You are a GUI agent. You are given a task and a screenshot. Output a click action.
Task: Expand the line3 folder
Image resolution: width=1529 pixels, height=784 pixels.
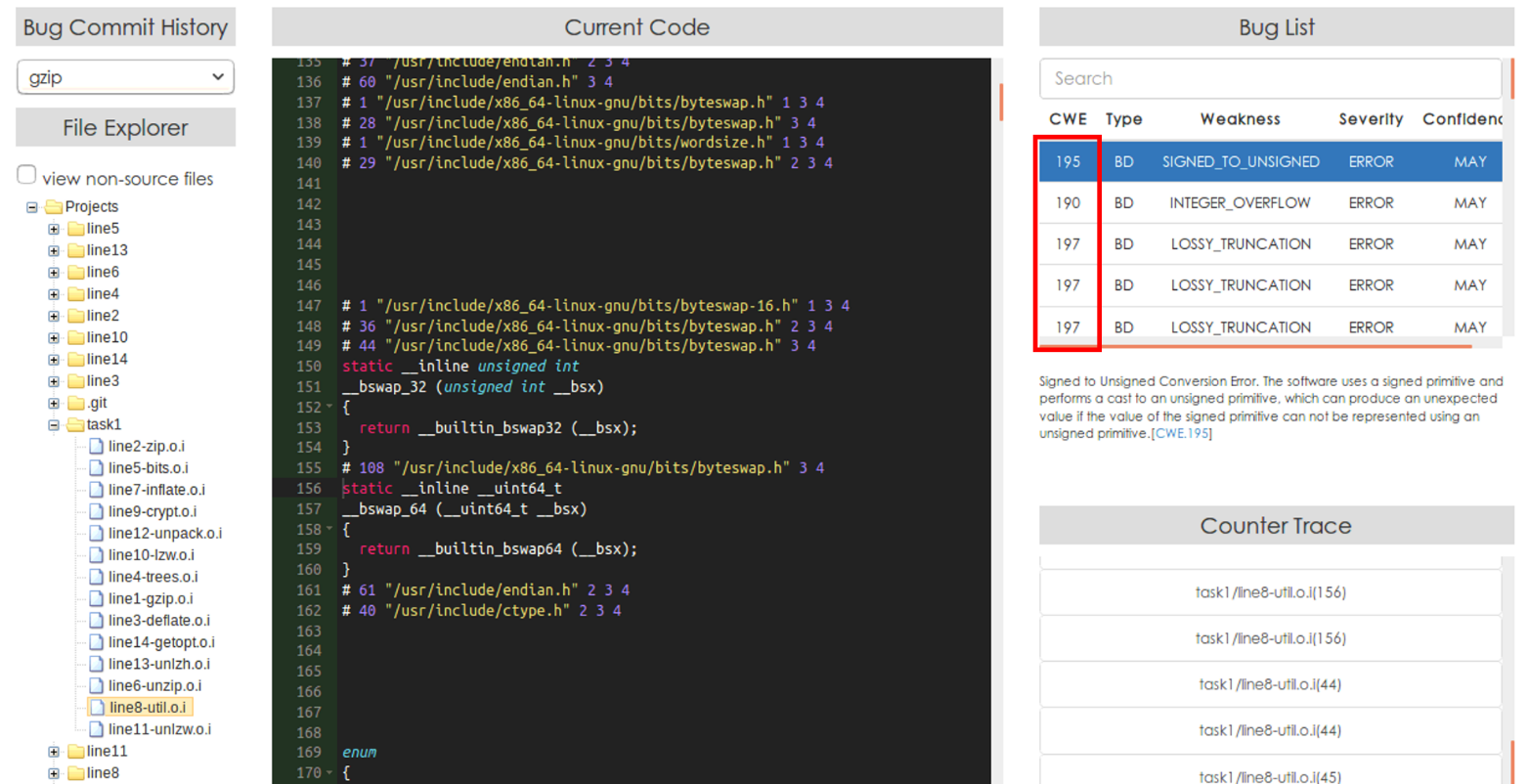click(54, 381)
